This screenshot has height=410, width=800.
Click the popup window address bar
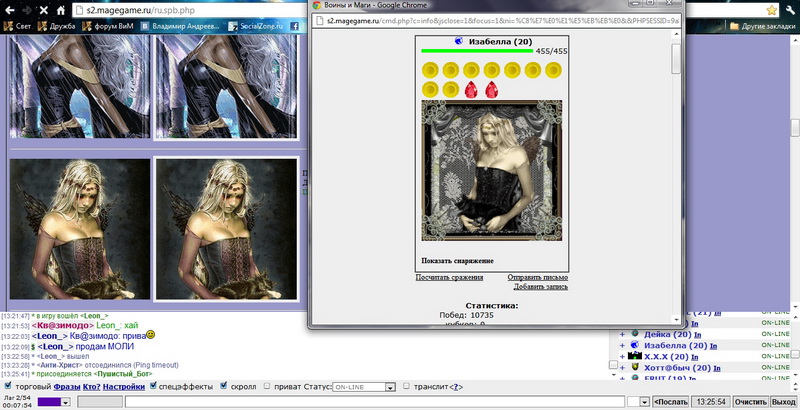pyautogui.click(x=497, y=21)
